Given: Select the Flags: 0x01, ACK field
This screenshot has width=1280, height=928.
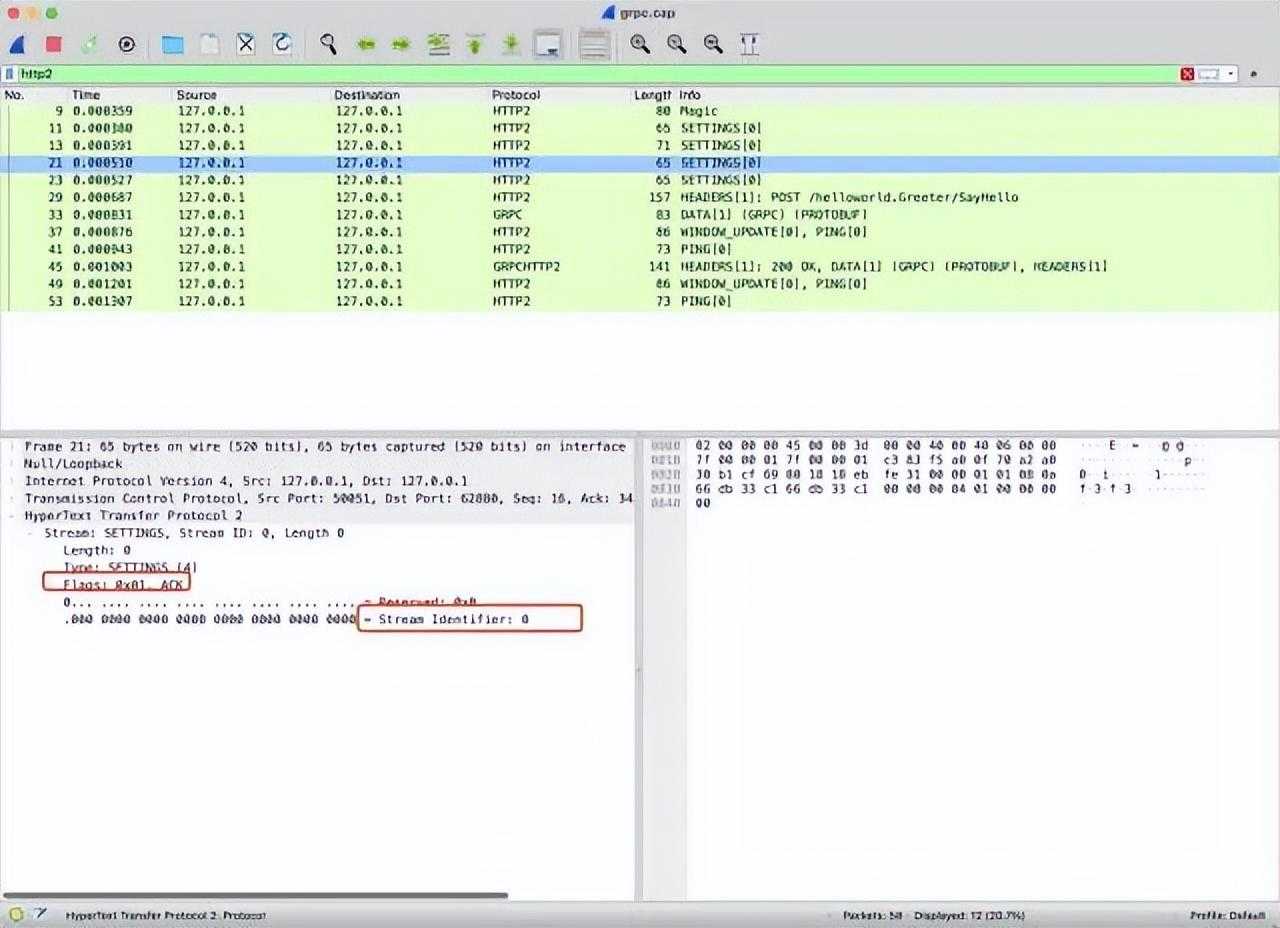Looking at the screenshot, I should 122,584.
